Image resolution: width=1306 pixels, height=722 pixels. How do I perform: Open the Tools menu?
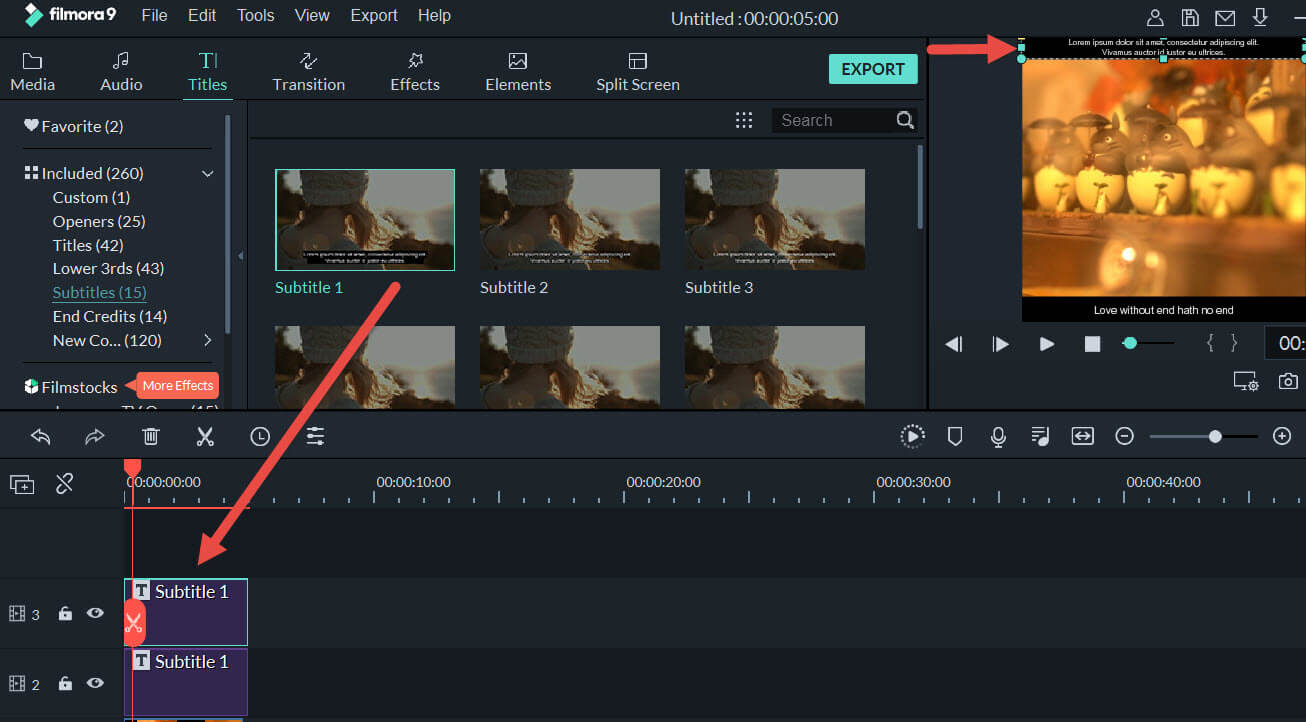coord(256,16)
